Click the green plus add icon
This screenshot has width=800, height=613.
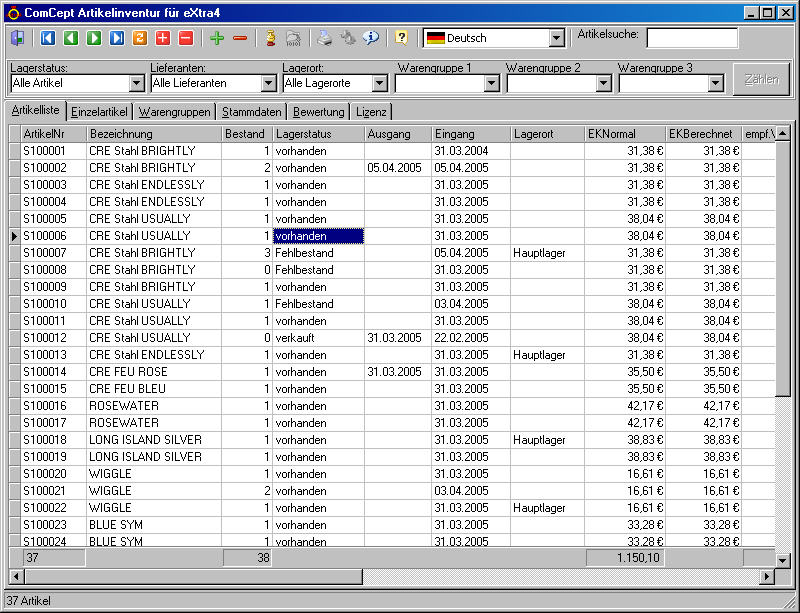coord(217,38)
